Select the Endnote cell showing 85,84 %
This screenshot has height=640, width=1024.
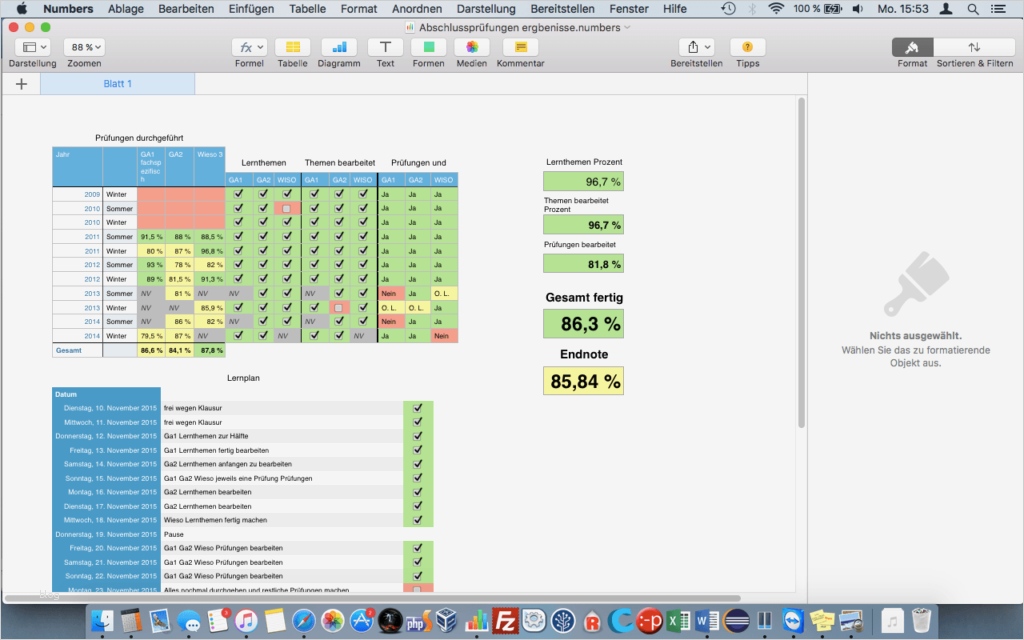click(583, 381)
